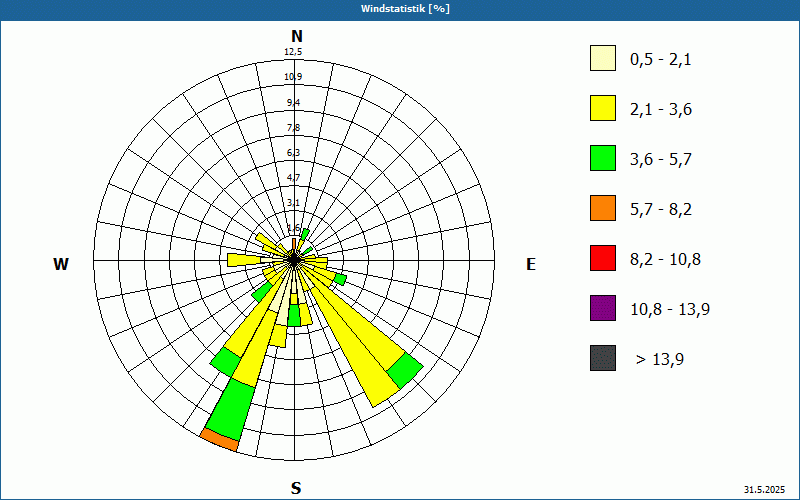Image resolution: width=800 pixels, height=500 pixels.
Task: Click the 10,9 ring scale value
Action: pyautogui.click(x=293, y=77)
